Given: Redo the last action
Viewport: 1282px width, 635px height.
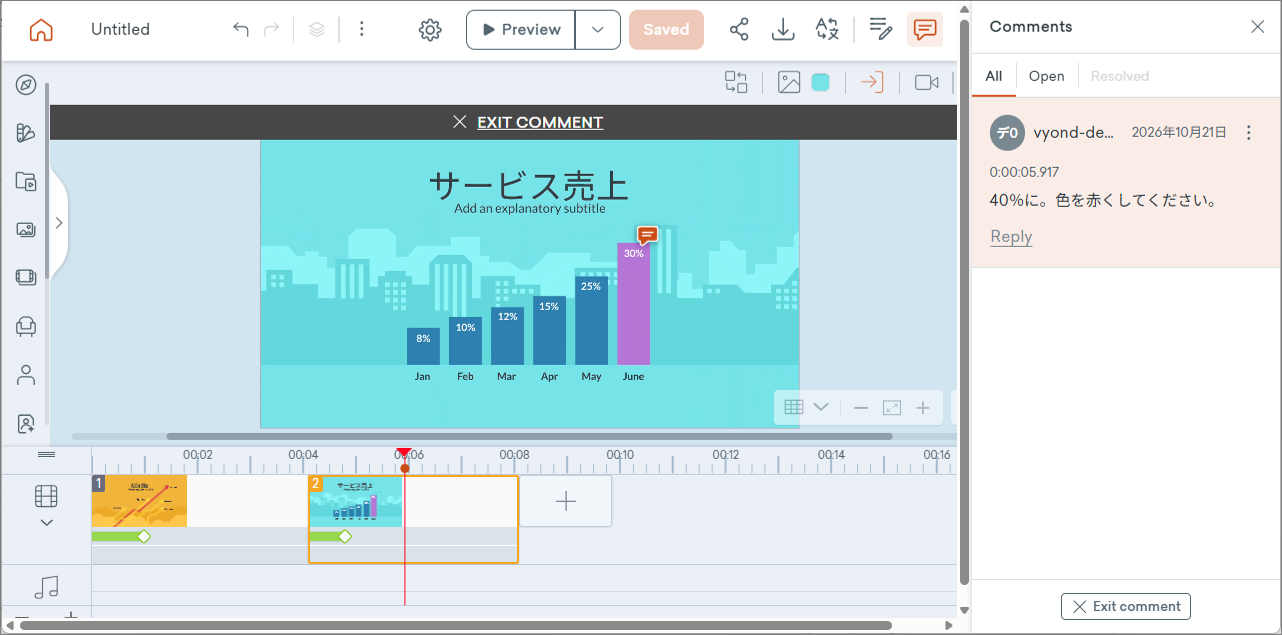Looking at the screenshot, I should click(x=271, y=30).
